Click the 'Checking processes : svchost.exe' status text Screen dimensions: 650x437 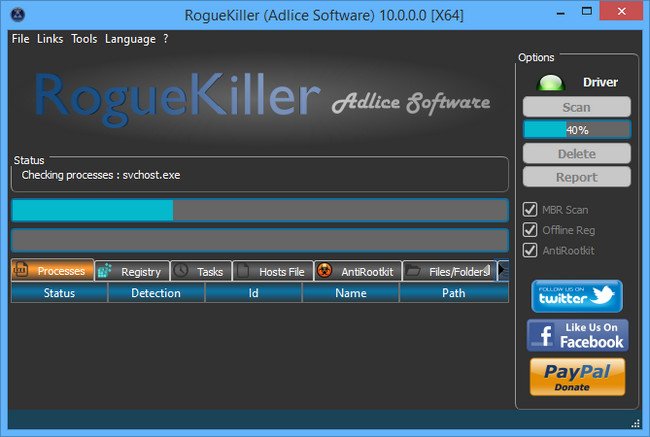point(101,175)
